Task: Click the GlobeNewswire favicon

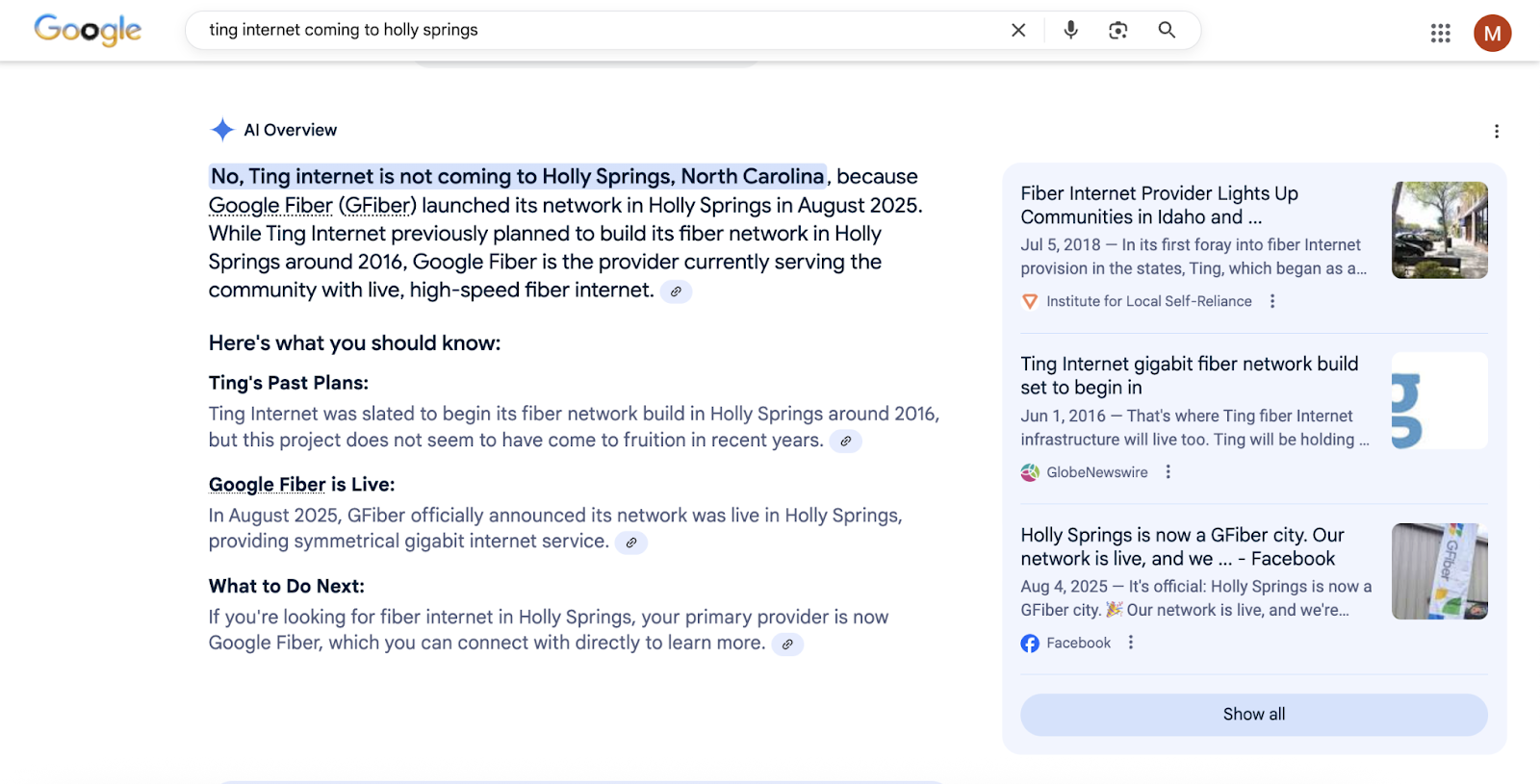Action: (x=1030, y=471)
